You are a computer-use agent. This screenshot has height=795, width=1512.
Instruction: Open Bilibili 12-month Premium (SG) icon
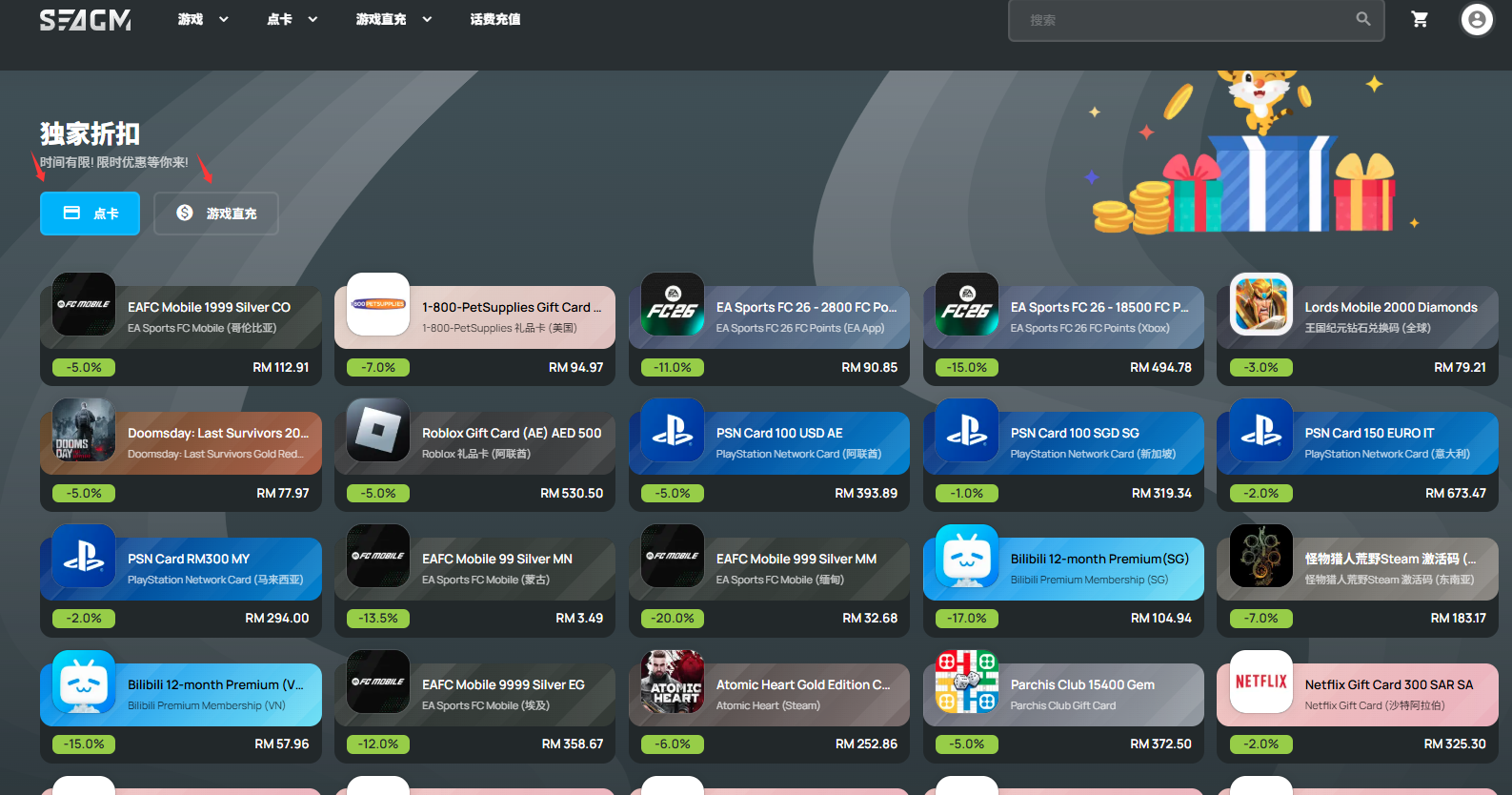coord(967,556)
